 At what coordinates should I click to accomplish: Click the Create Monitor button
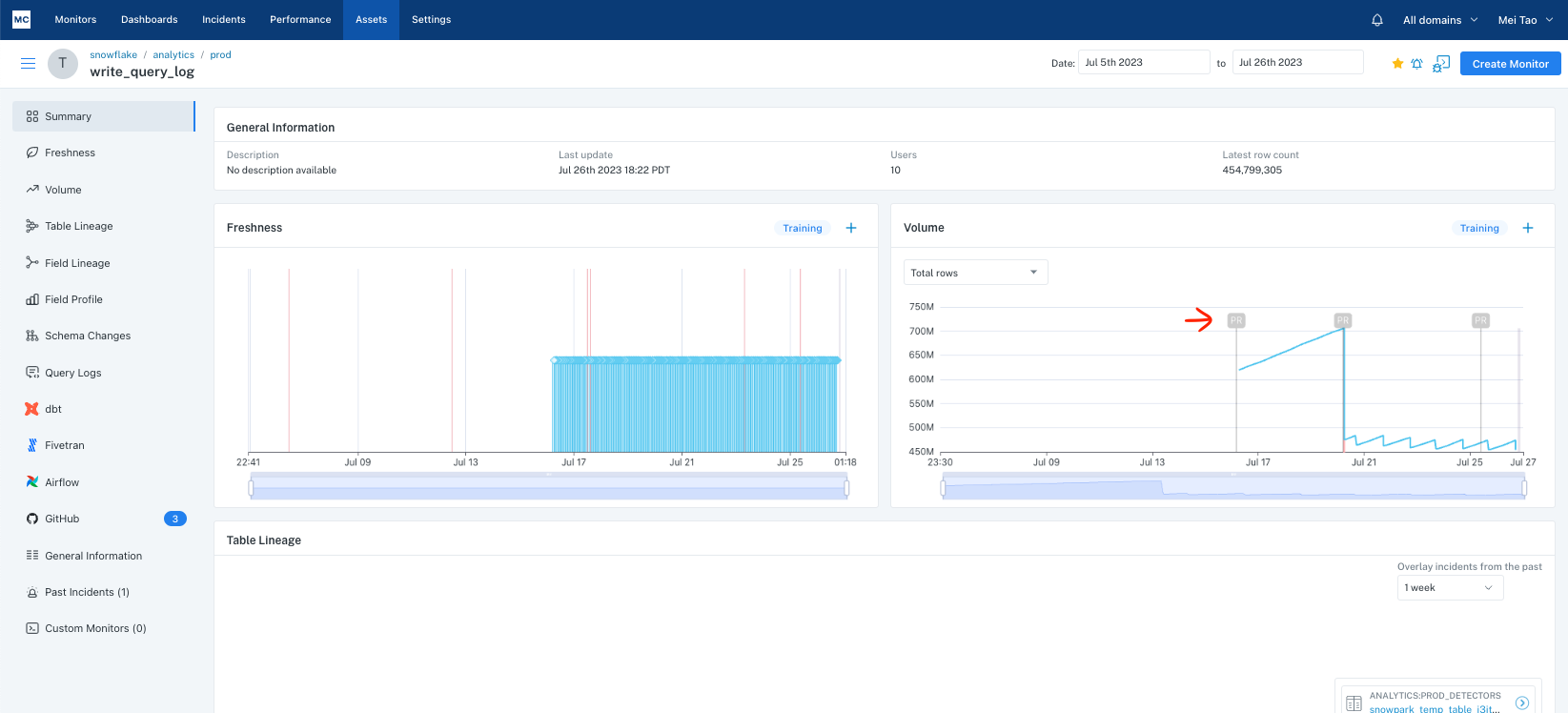[x=1510, y=64]
